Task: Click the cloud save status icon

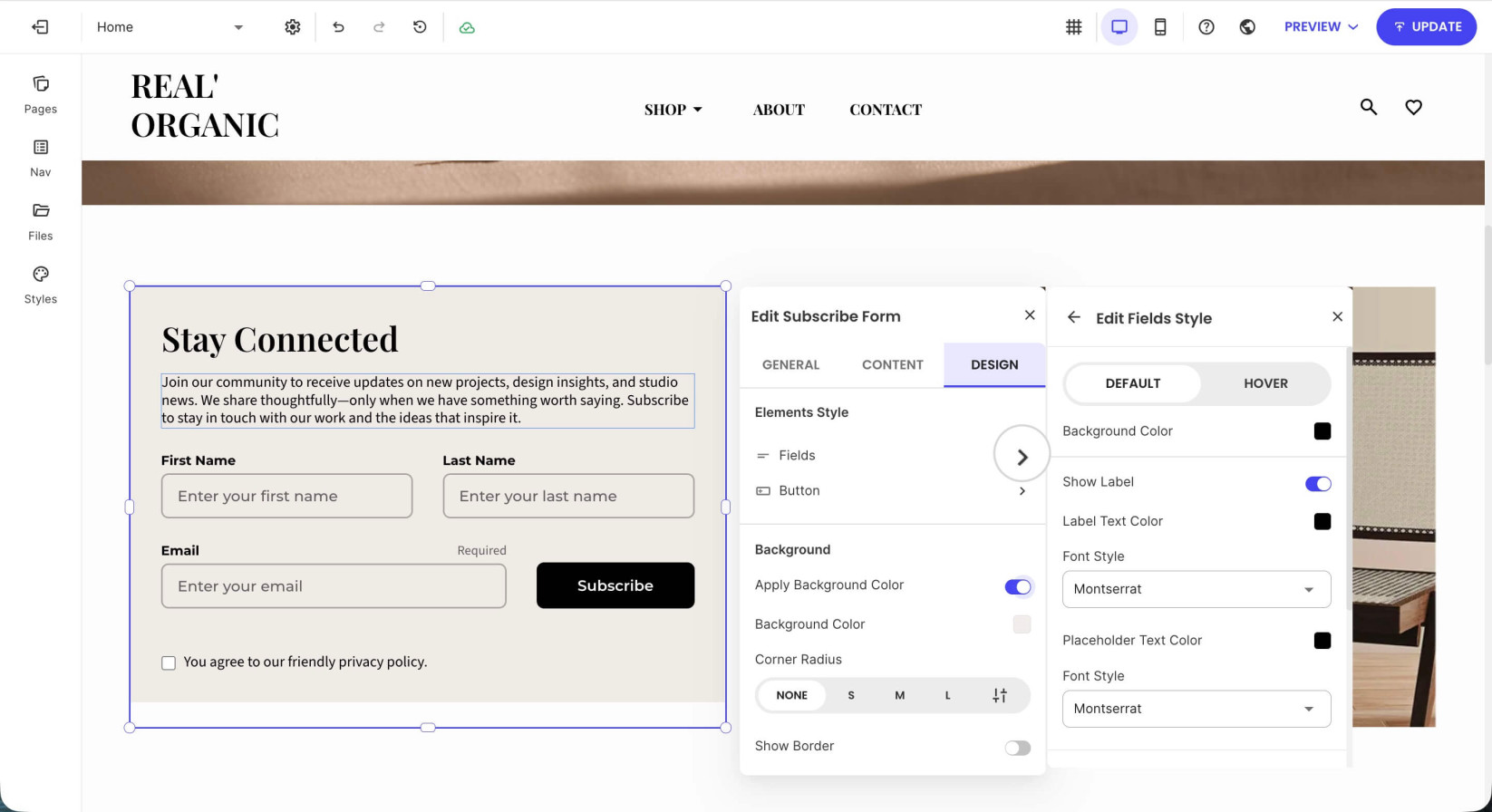Action: [467, 28]
